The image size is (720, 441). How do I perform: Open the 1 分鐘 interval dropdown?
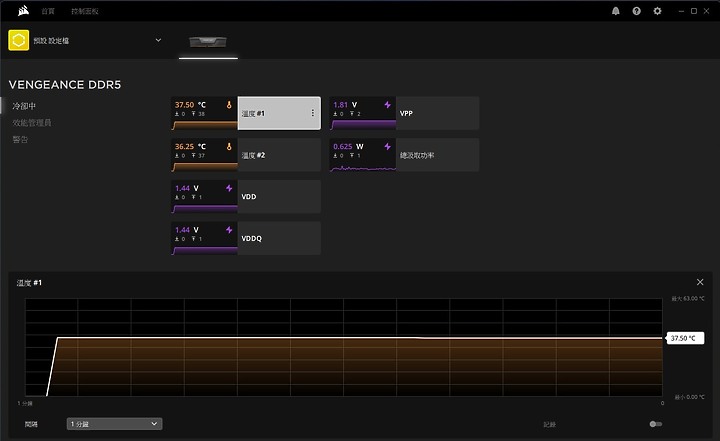[x=114, y=424]
